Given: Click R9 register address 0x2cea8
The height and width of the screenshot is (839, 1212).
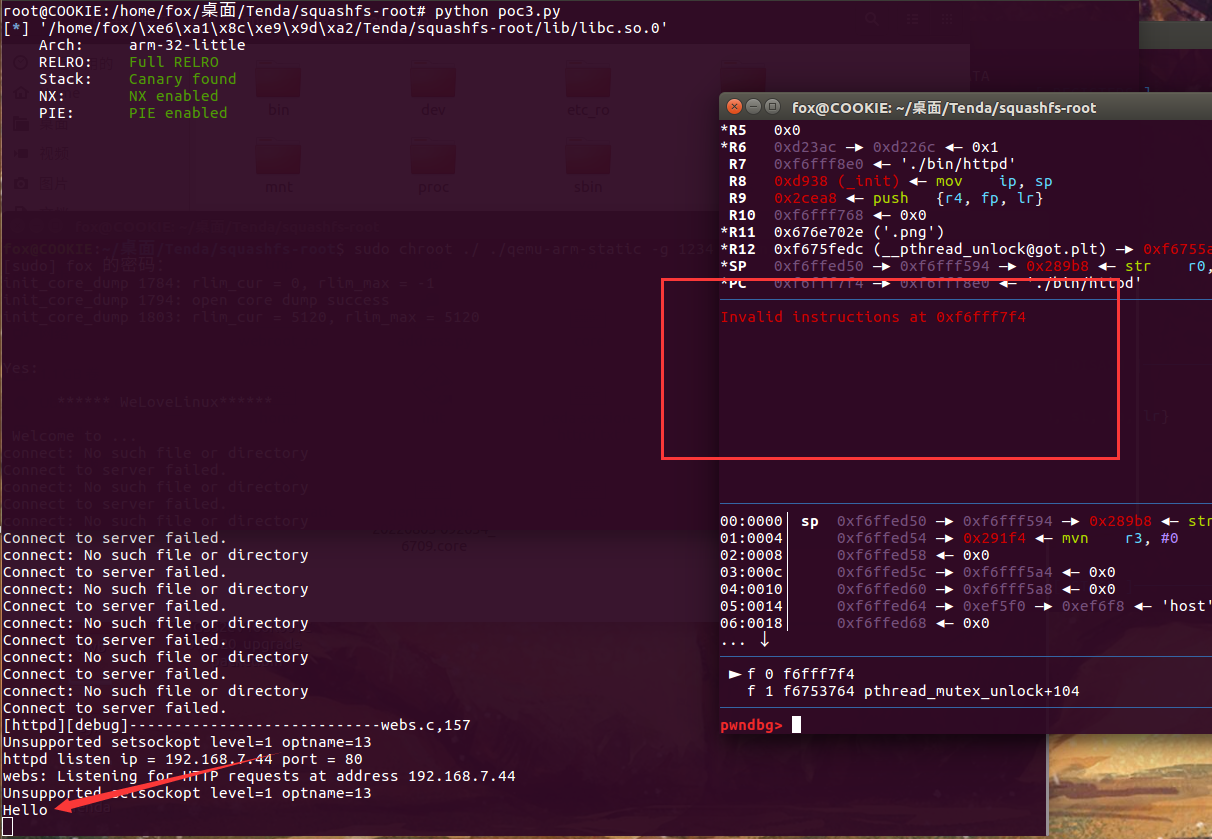Looking at the screenshot, I should pyautogui.click(x=805, y=198).
